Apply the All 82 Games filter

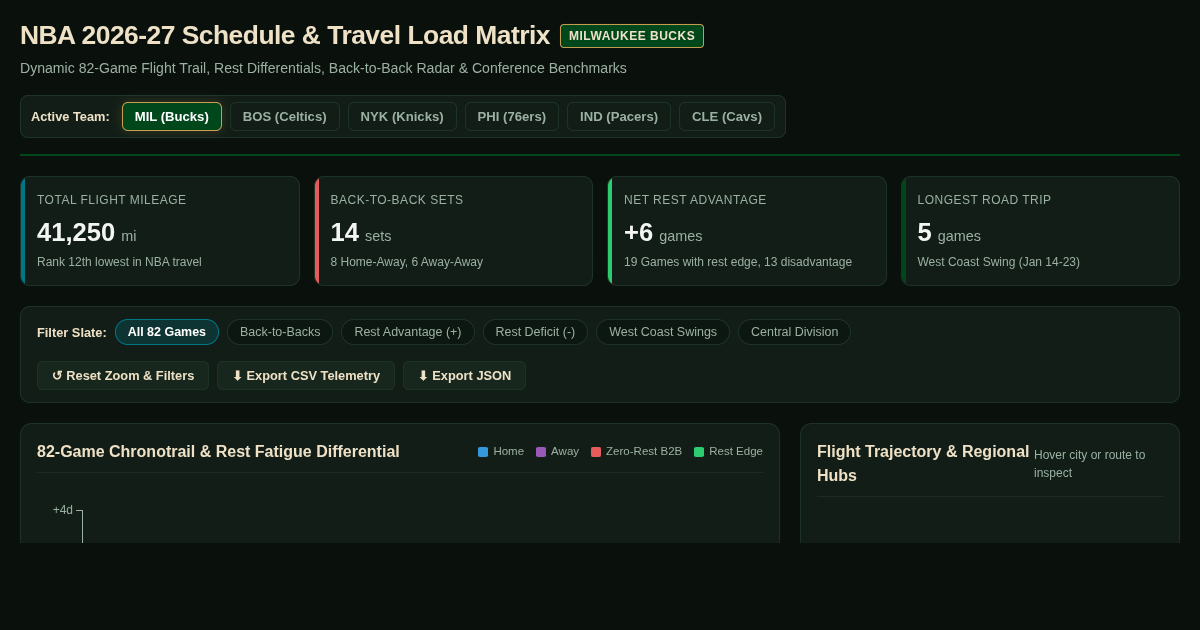pyautogui.click(x=167, y=332)
